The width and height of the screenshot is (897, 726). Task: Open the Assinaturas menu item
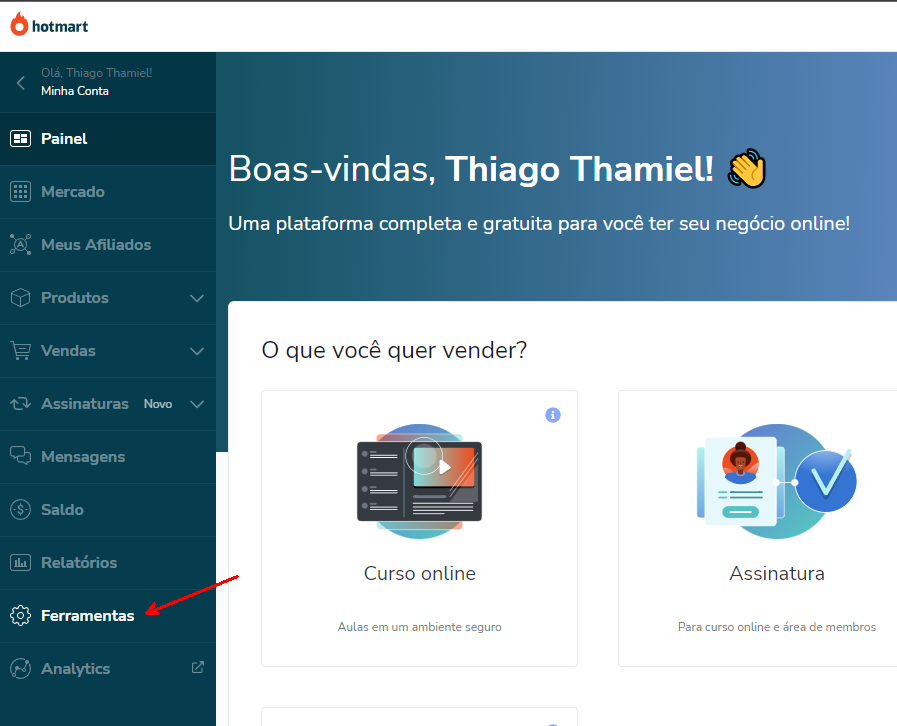click(x=85, y=404)
